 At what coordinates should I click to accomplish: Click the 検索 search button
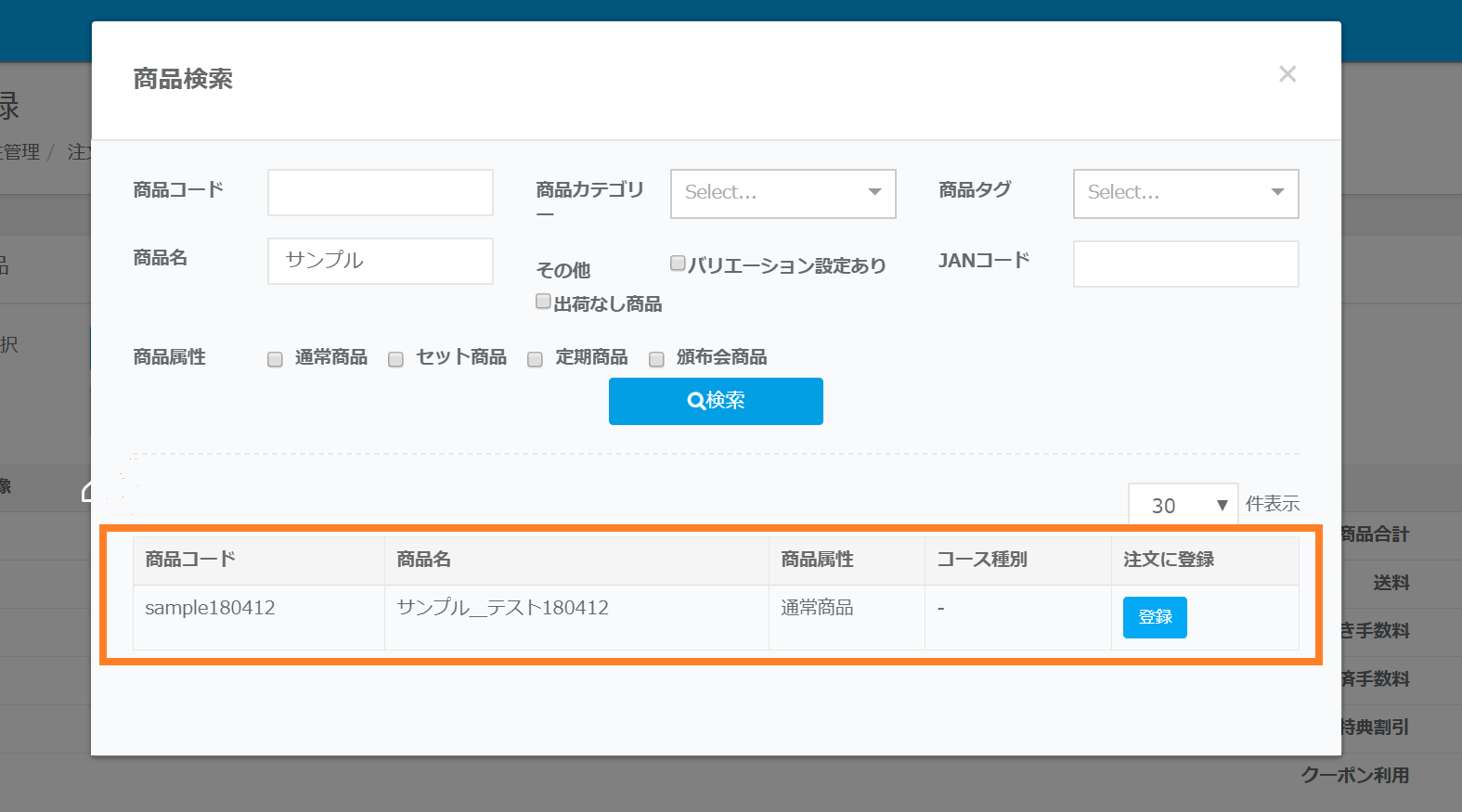pos(716,401)
